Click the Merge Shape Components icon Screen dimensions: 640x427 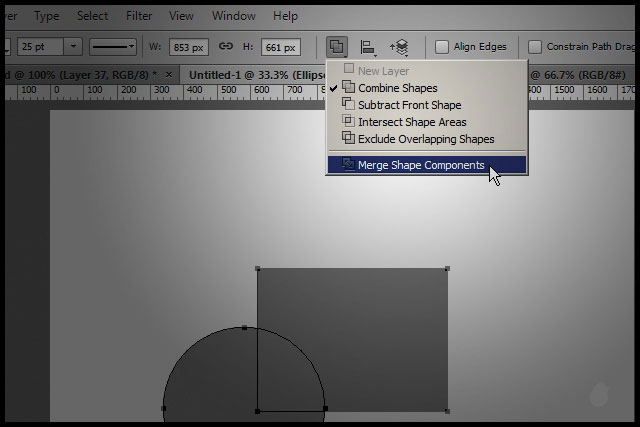[348, 165]
